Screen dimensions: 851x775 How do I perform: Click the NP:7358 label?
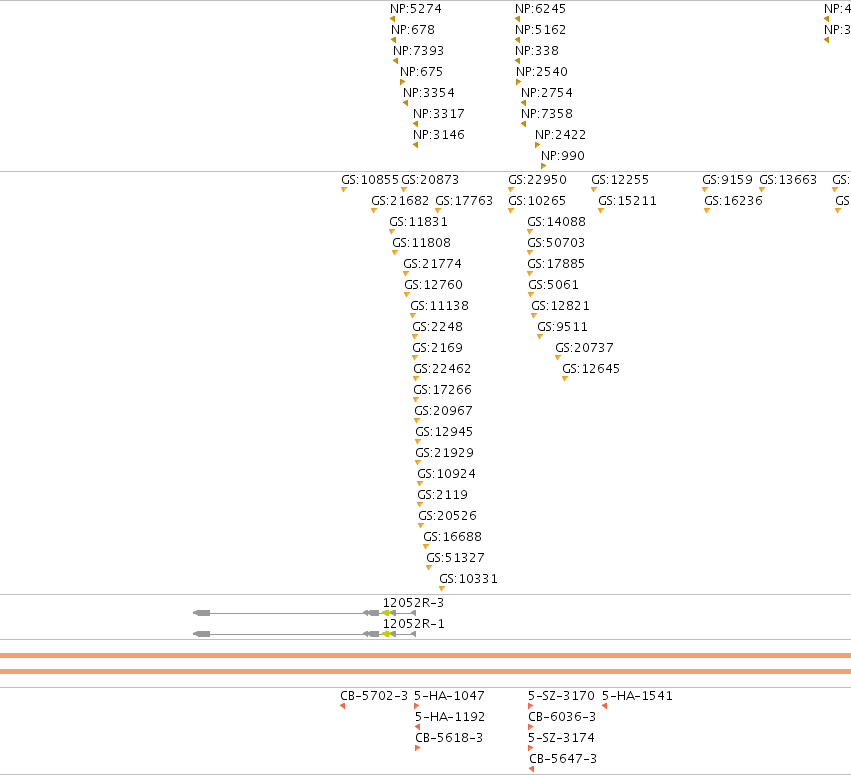tap(547, 114)
